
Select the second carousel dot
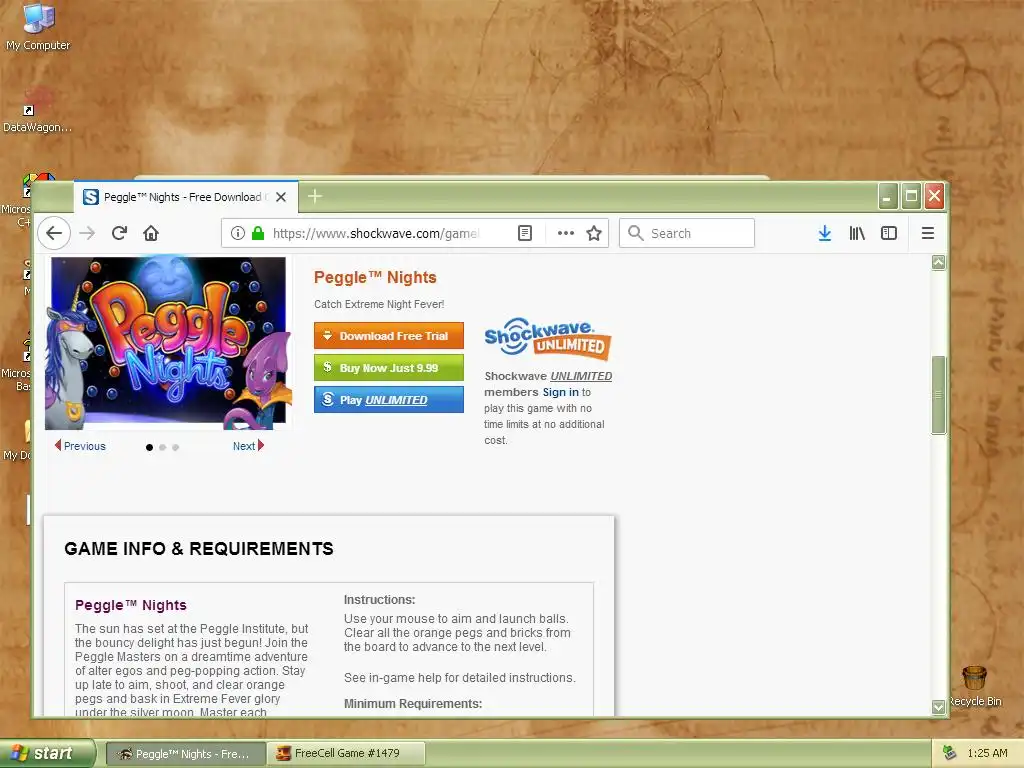tap(163, 447)
